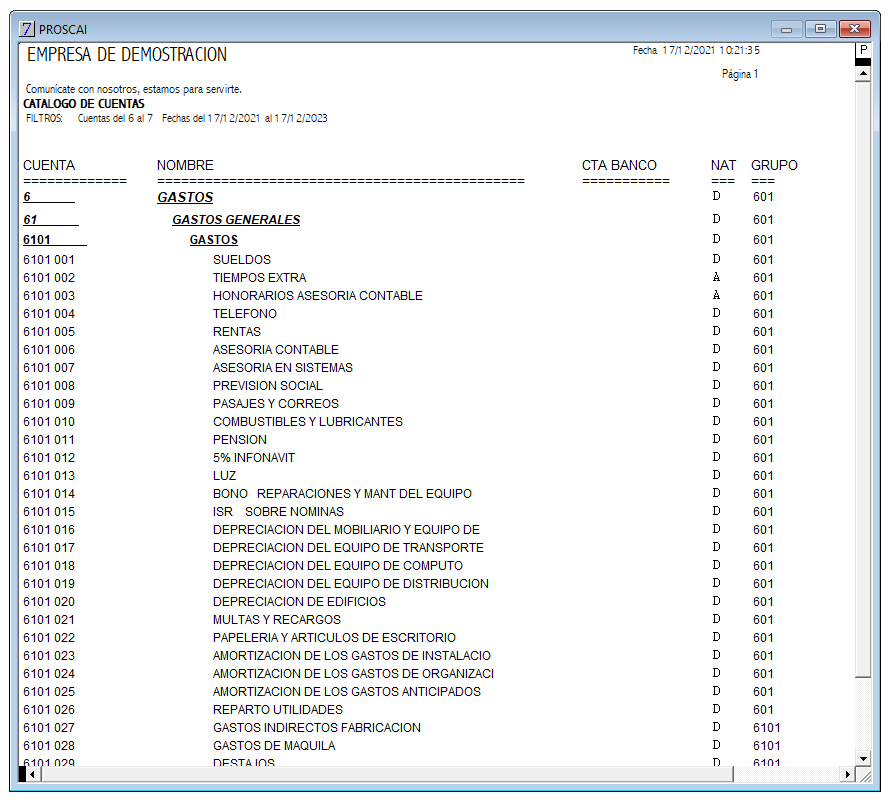Screen dimensions: 890x801
Task: Click the vertical scrollbar thumb
Action: [863, 379]
